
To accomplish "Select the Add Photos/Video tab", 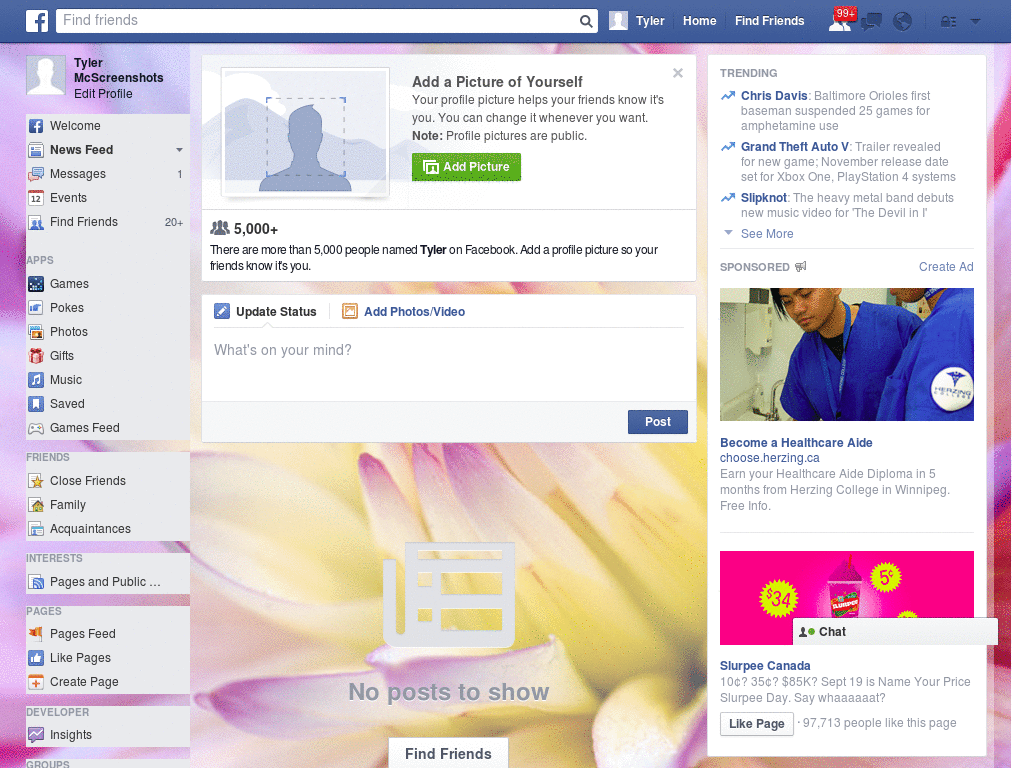I will (404, 312).
